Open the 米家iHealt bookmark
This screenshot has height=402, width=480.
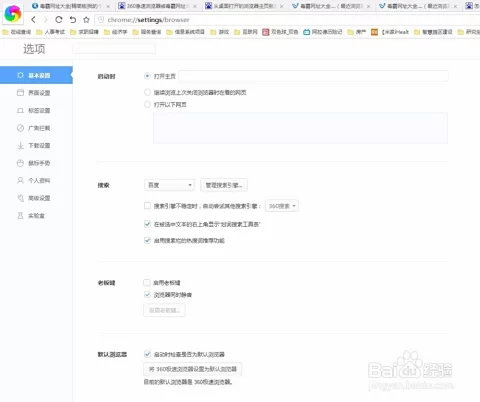[x=390, y=32]
